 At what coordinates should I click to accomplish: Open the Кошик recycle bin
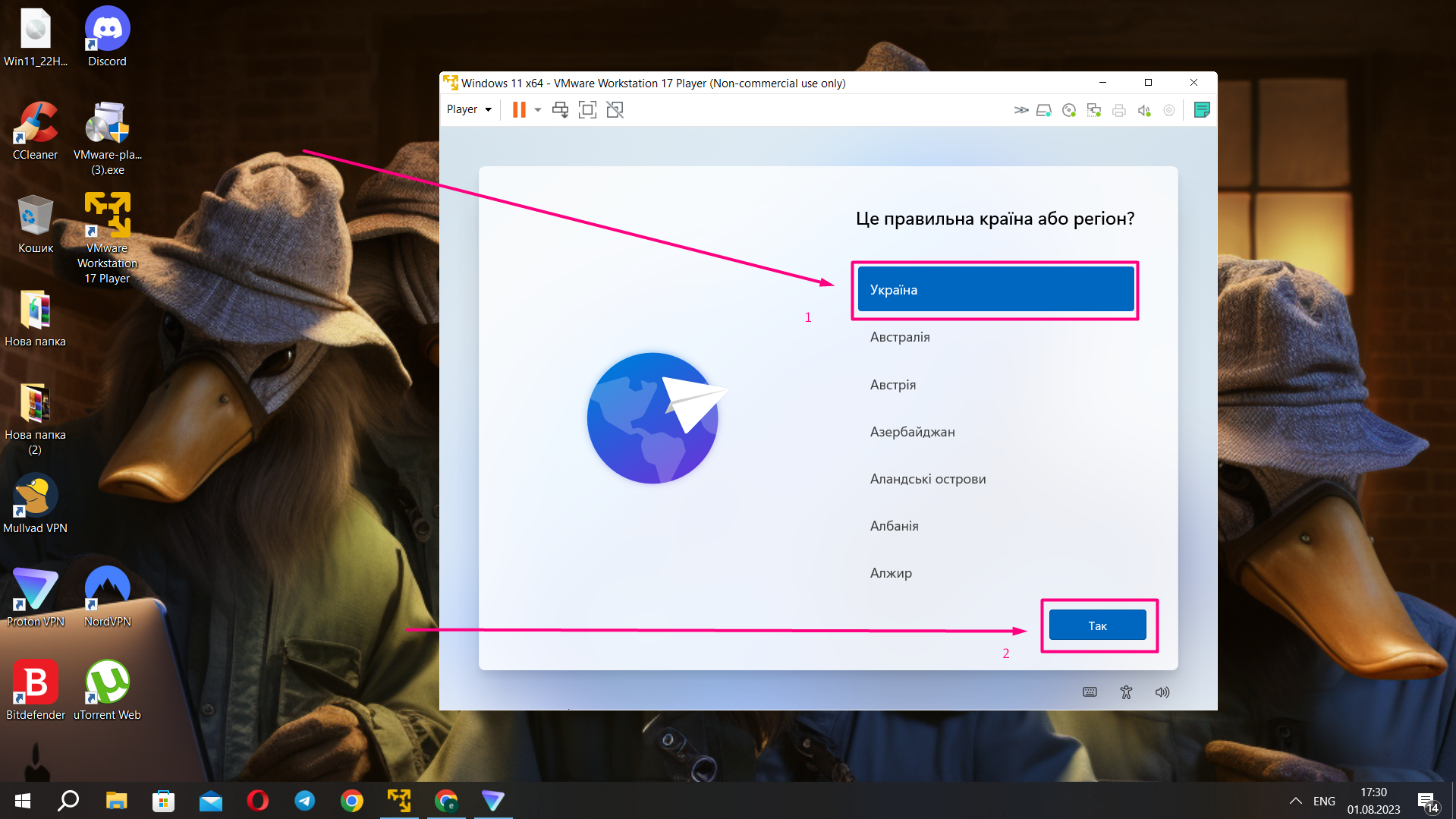[35, 224]
